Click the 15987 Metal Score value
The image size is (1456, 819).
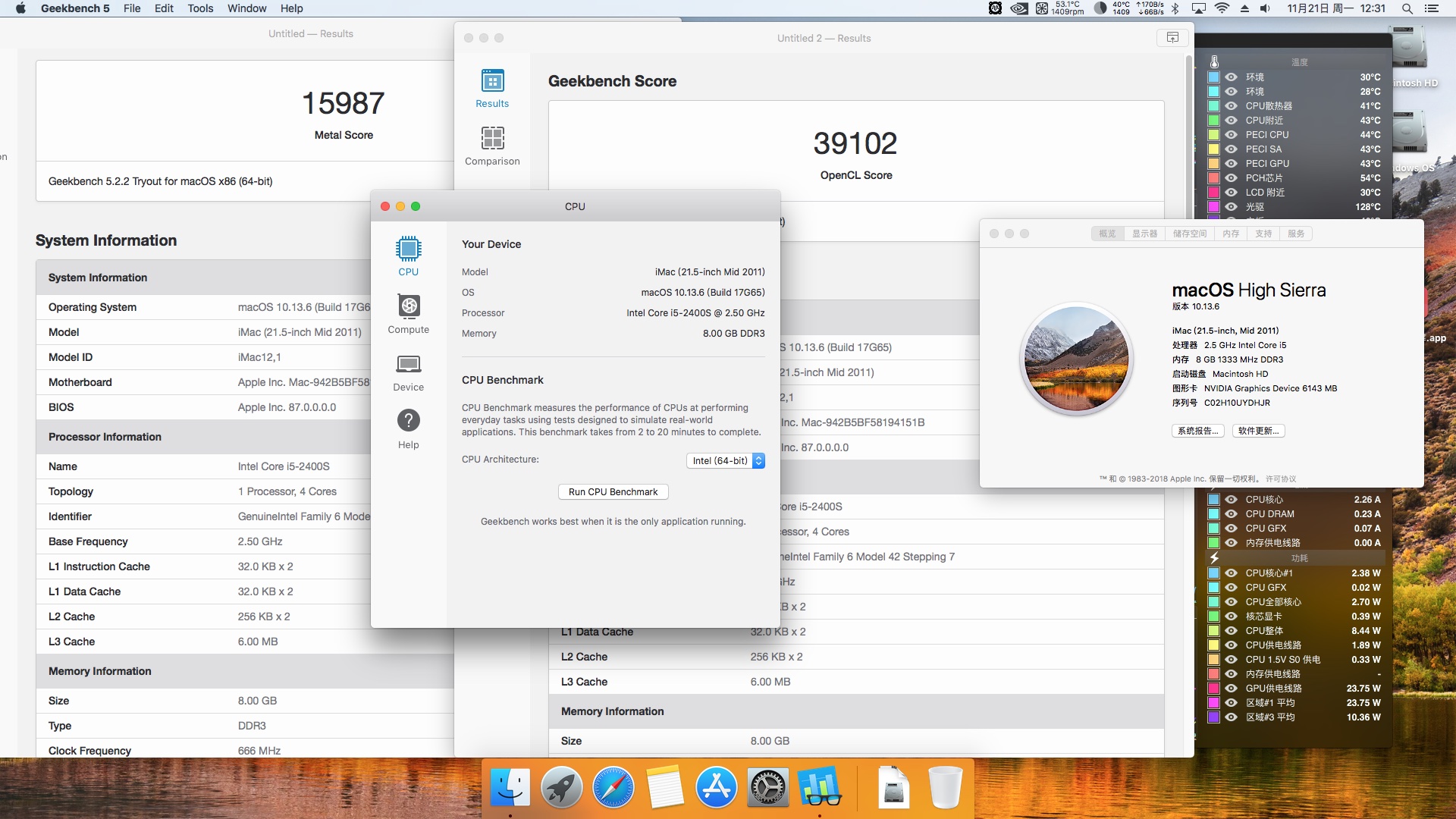(x=344, y=103)
